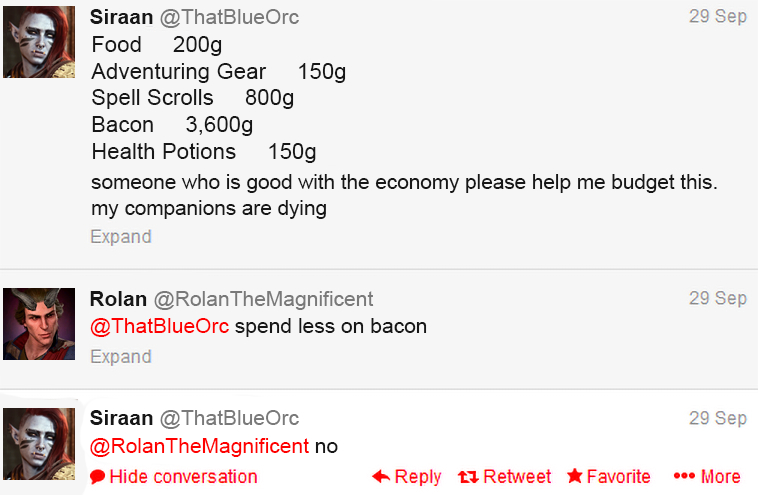Image resolution: width=758 pixels, height=495 pixels.
Task: Open Rolan's profile picture
Action: click(x=39, y=324)
